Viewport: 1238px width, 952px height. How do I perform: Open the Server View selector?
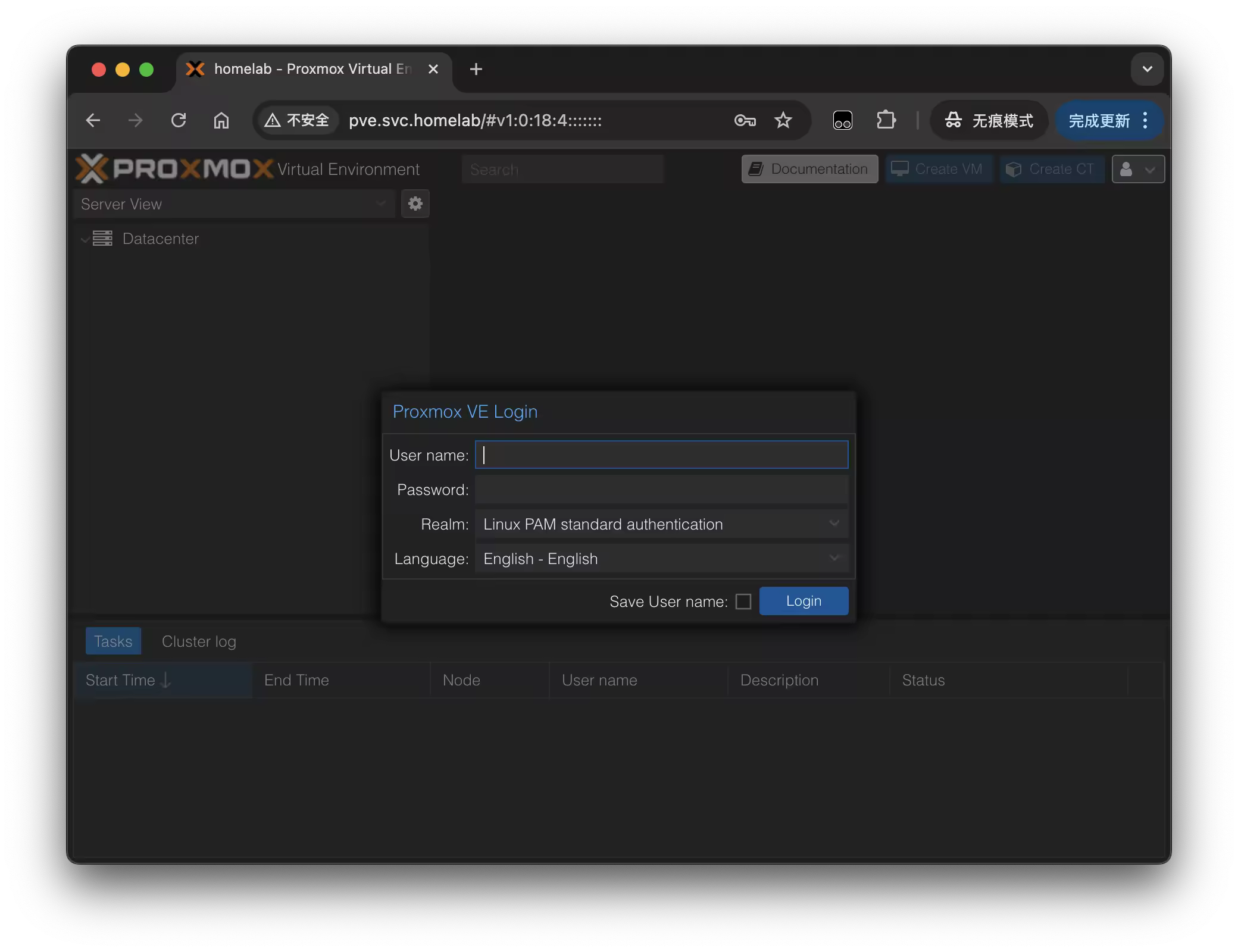coord(235,204)
